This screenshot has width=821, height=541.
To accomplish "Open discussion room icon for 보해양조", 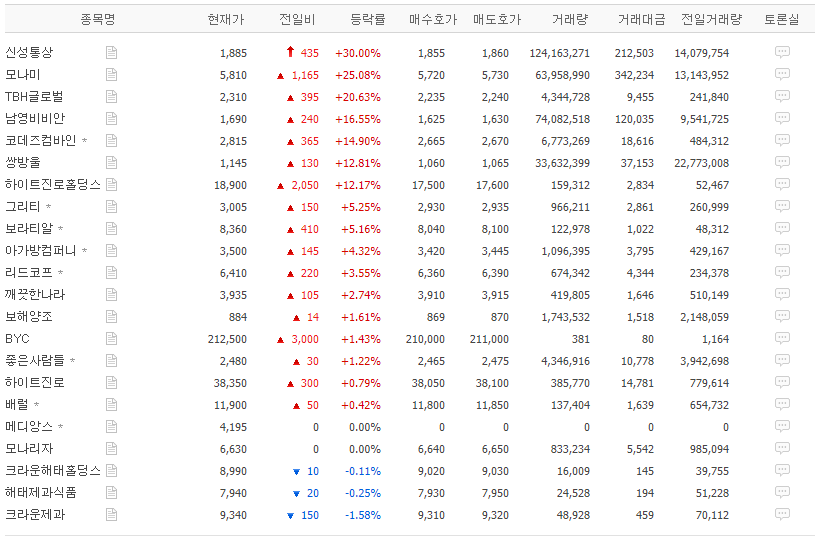I will (x=782, y=316).
